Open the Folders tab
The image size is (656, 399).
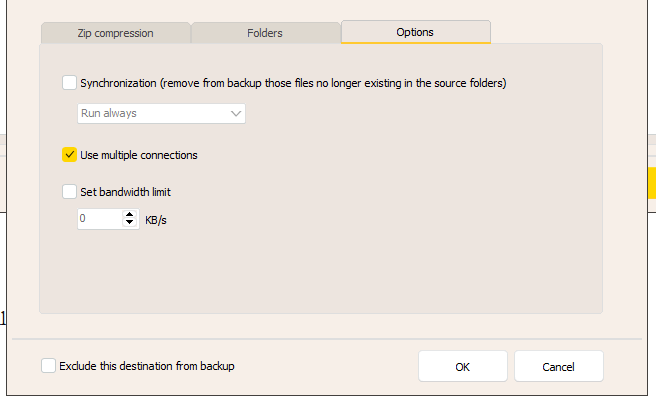tap(265, 33)
